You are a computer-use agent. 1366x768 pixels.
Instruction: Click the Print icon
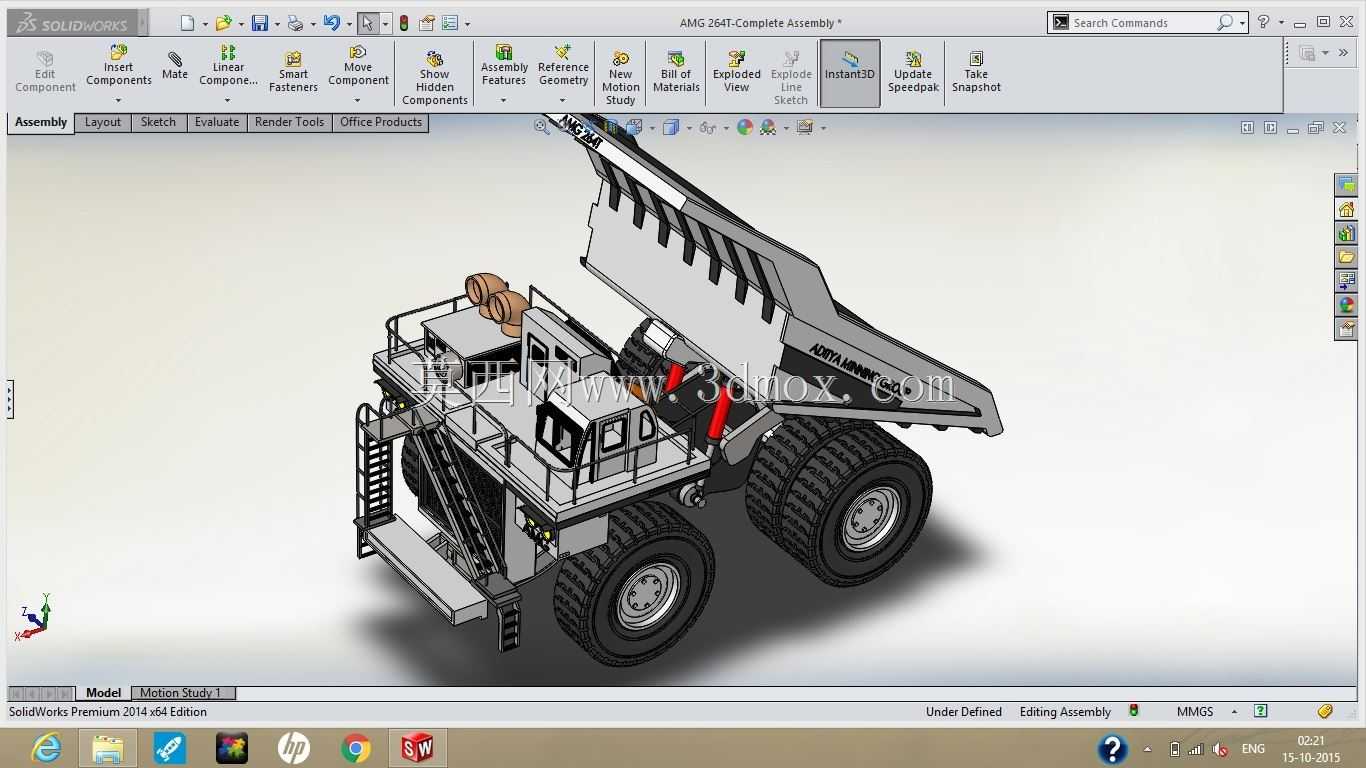click(295, 23)
